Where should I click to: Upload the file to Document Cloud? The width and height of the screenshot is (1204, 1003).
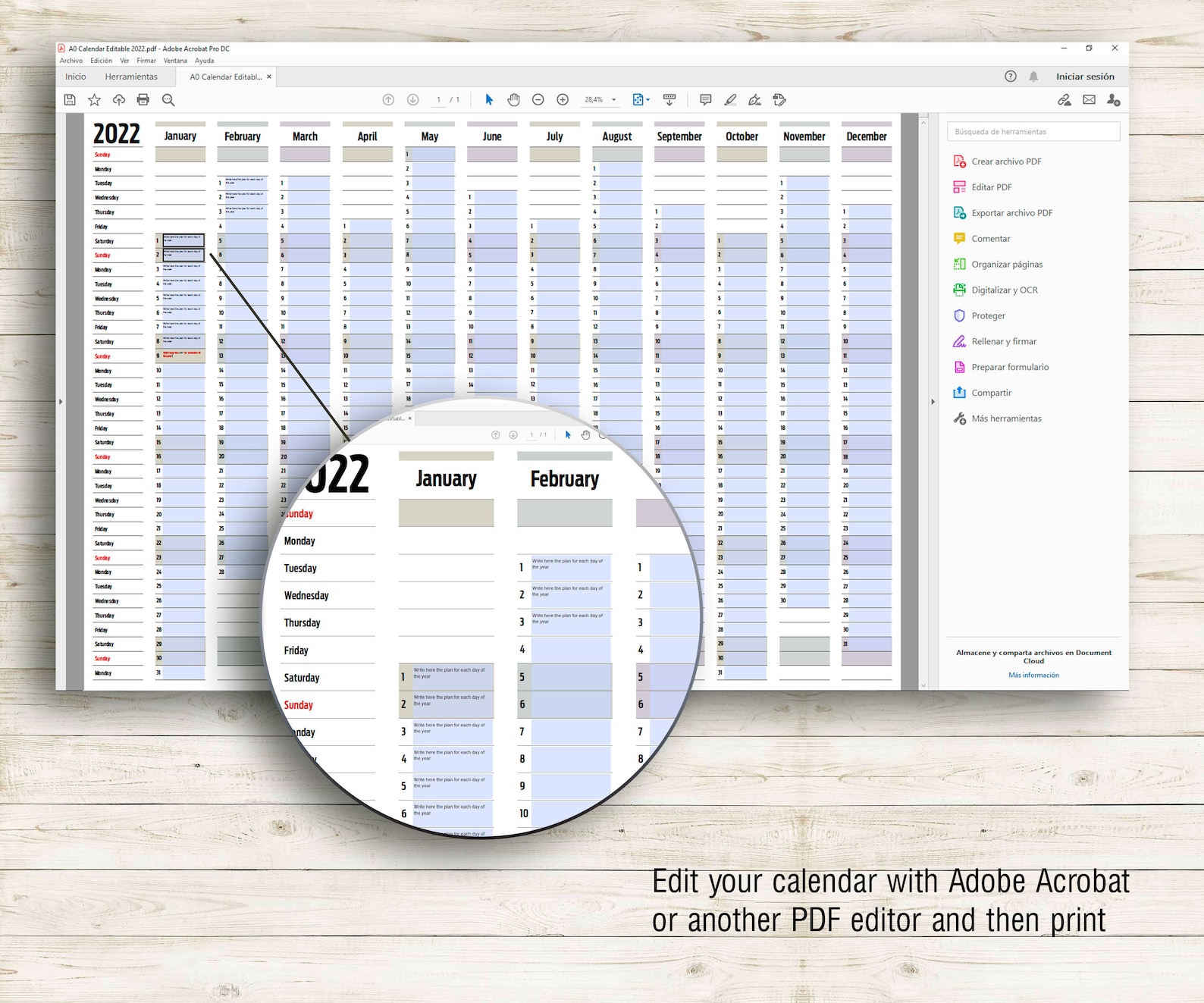[119, 99]
